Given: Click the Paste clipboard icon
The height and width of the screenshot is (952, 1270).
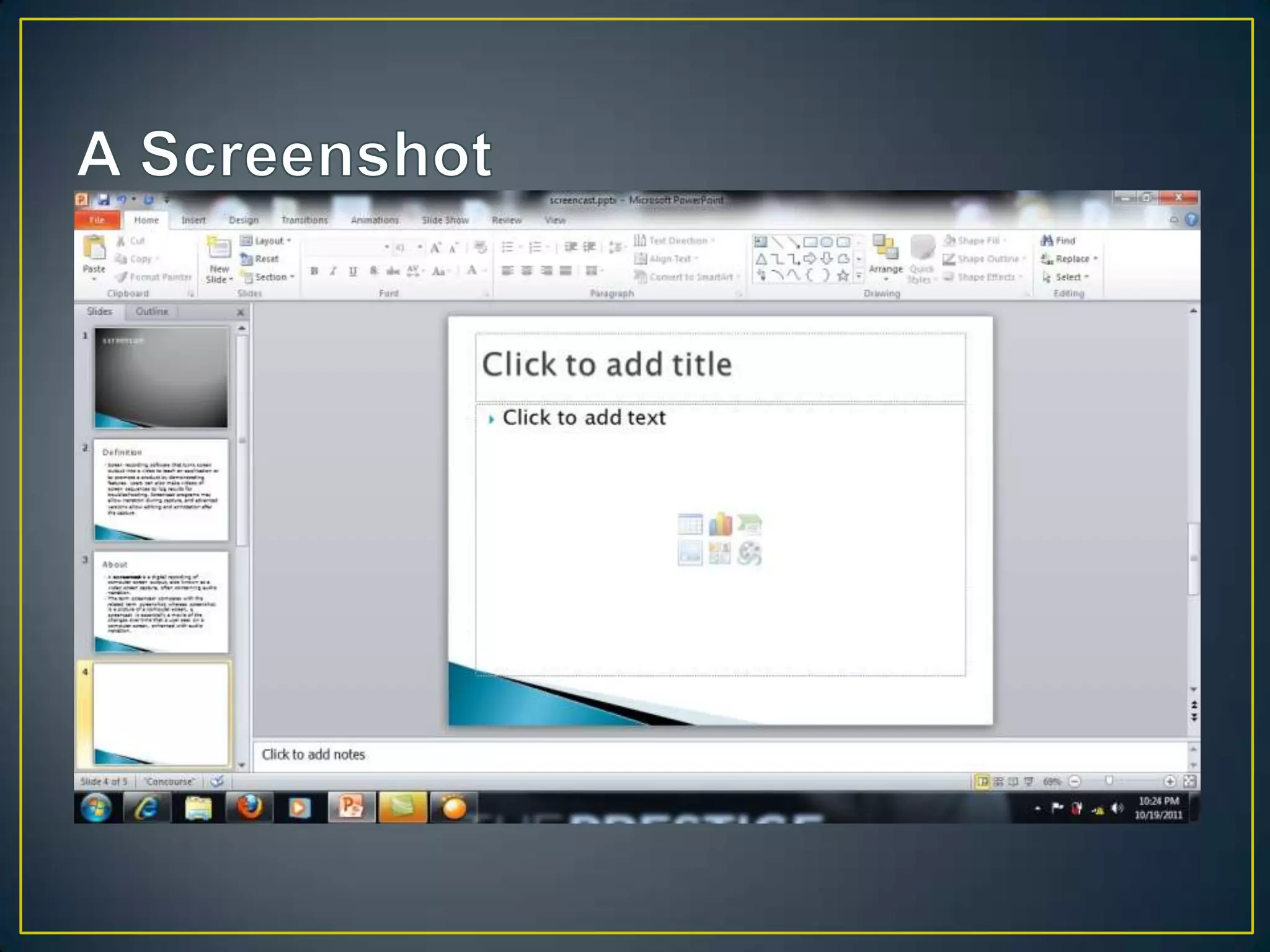Looking at the screenshot, I should pyautogui.click(x=94, y=248).
